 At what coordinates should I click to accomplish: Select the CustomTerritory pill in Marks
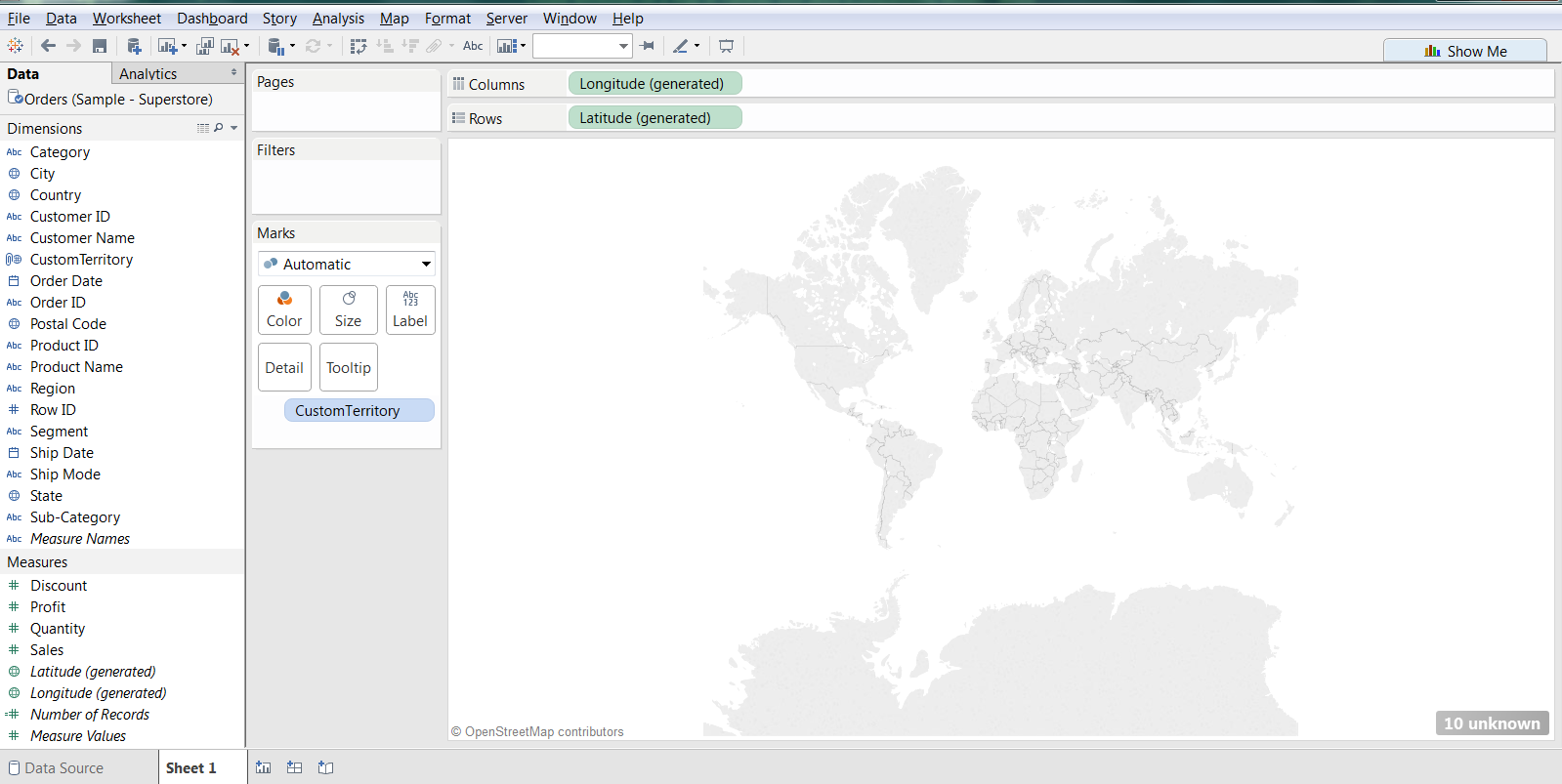click(359, 411)
